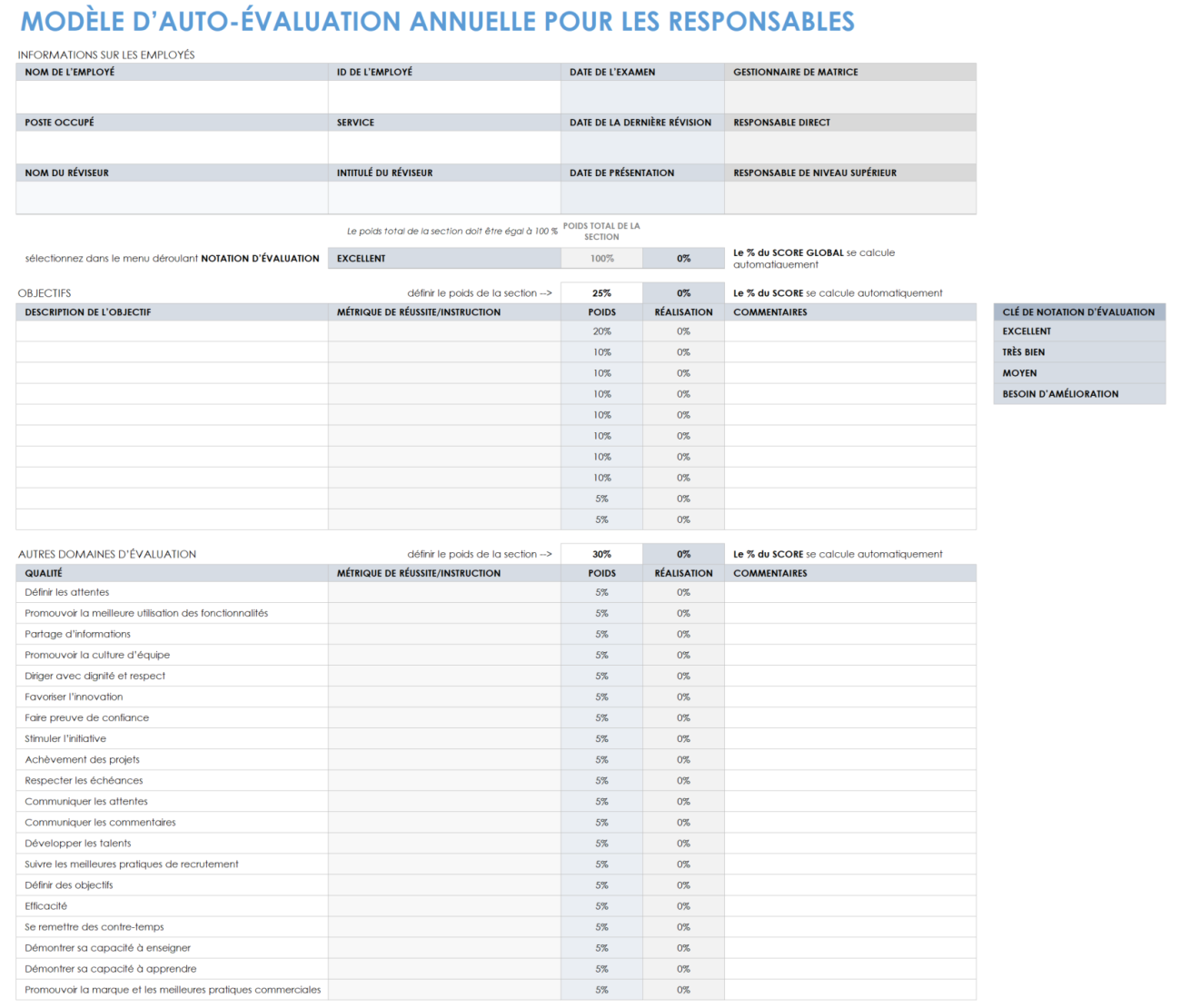1181x1008 pixels.
Task: Select the Promouvoir la culture d'équipe quality row
Action: tap(173, 655)
